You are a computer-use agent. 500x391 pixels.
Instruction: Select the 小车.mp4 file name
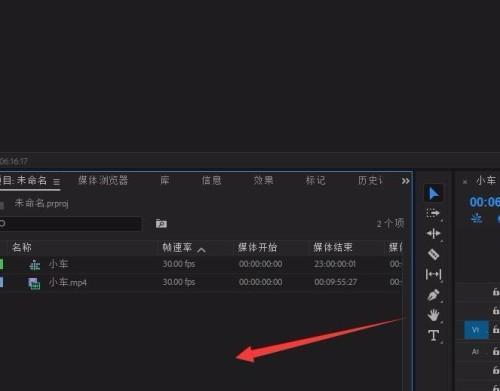coord(68,283)
